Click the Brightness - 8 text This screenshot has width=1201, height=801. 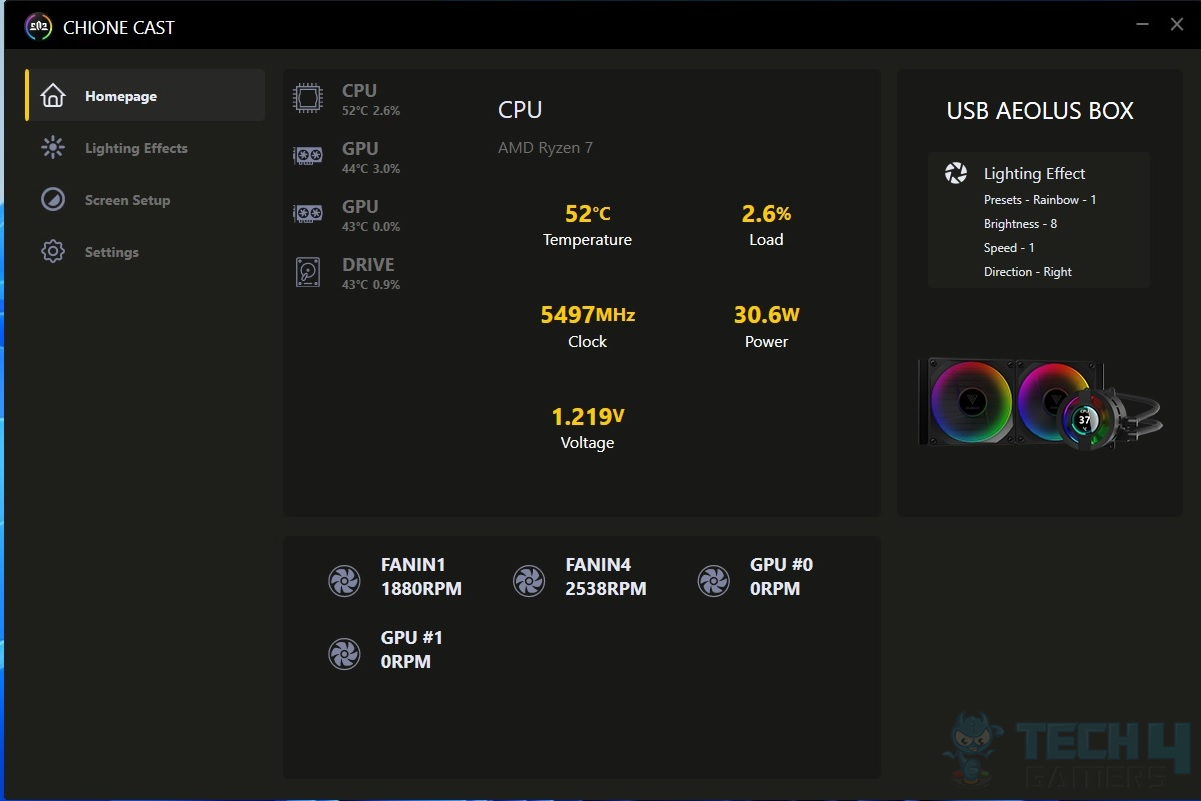[x=1020, y=224]
